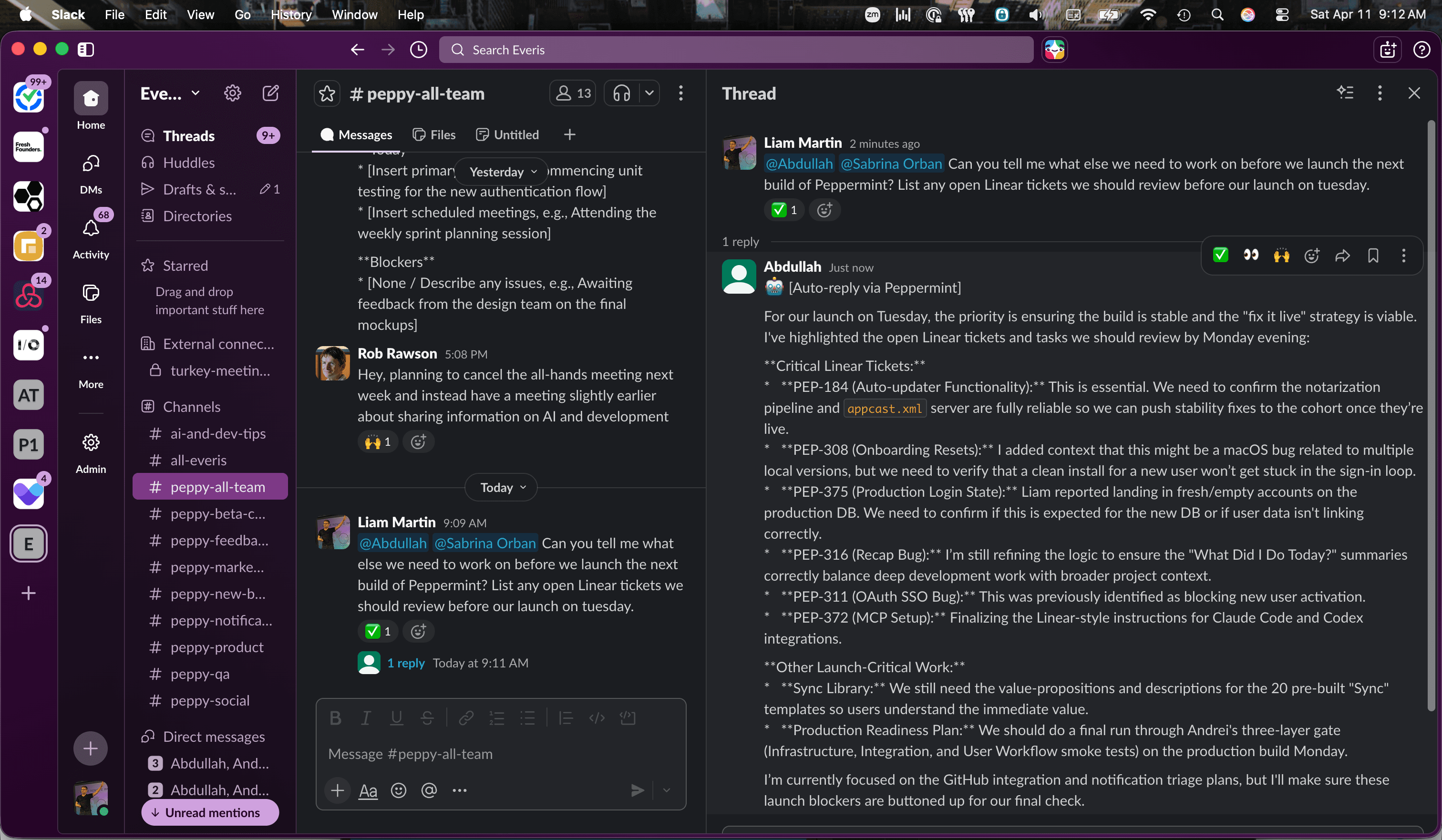
Task: Compose a new message with the pencil icon
Action: tap(271, 92)
